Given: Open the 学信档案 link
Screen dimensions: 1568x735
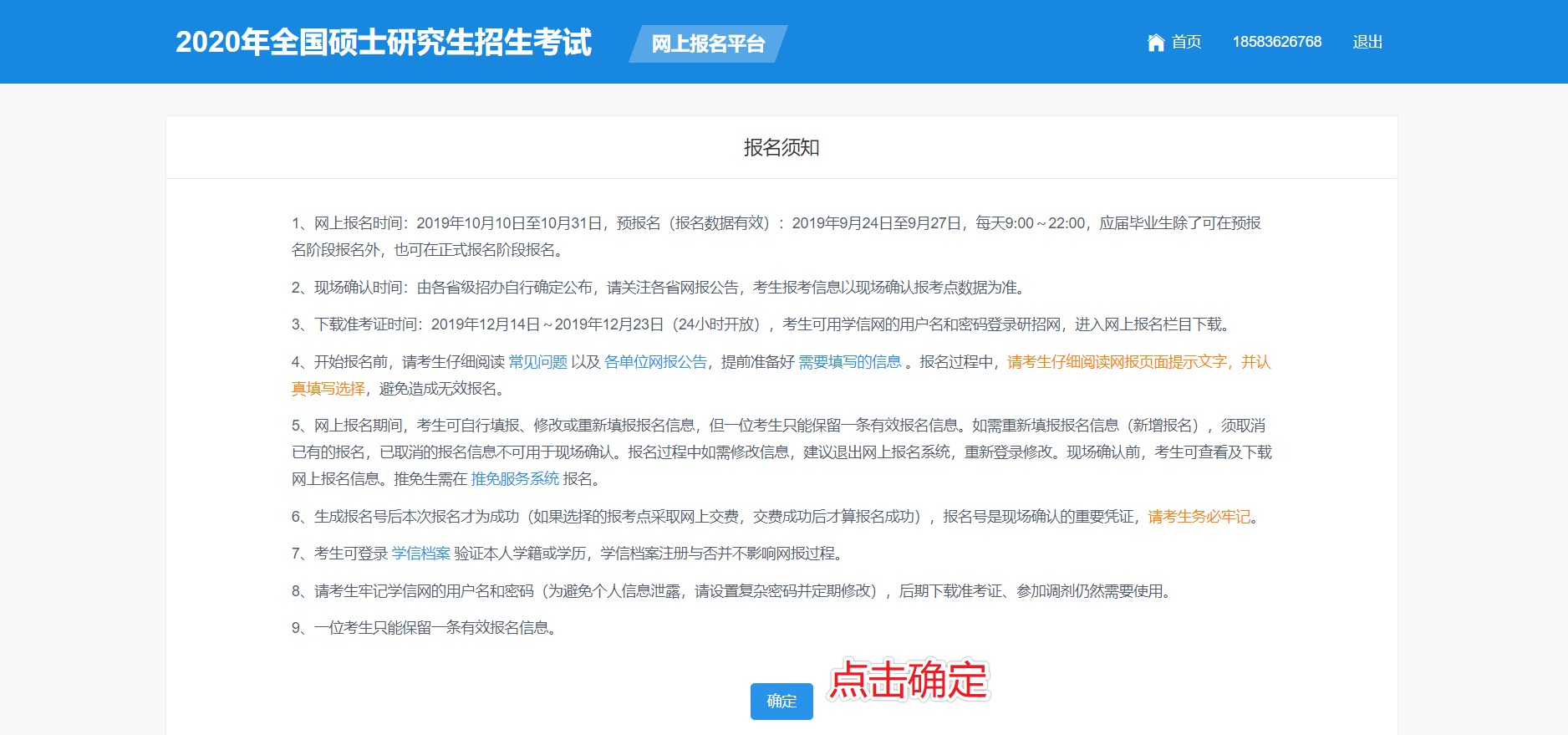Looking at the screenshot, I should coord(420,554).
